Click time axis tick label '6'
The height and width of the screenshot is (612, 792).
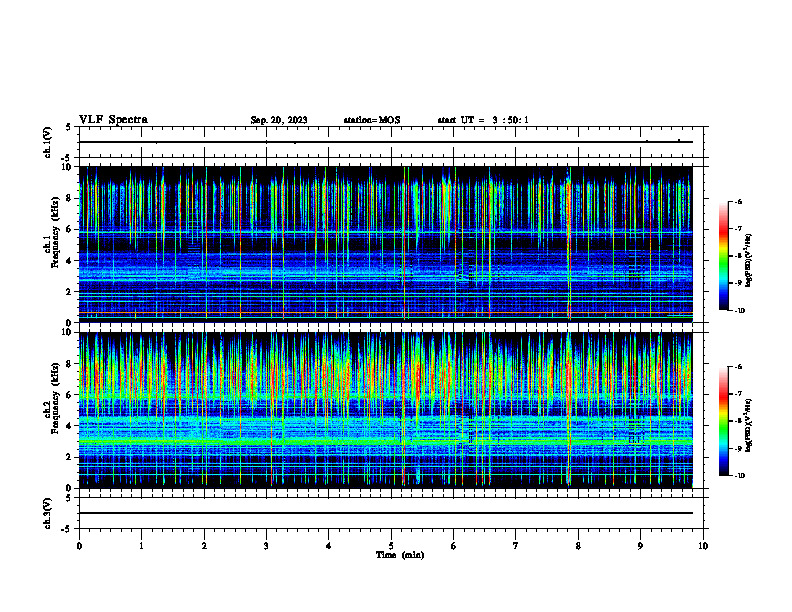click(454, 546)
